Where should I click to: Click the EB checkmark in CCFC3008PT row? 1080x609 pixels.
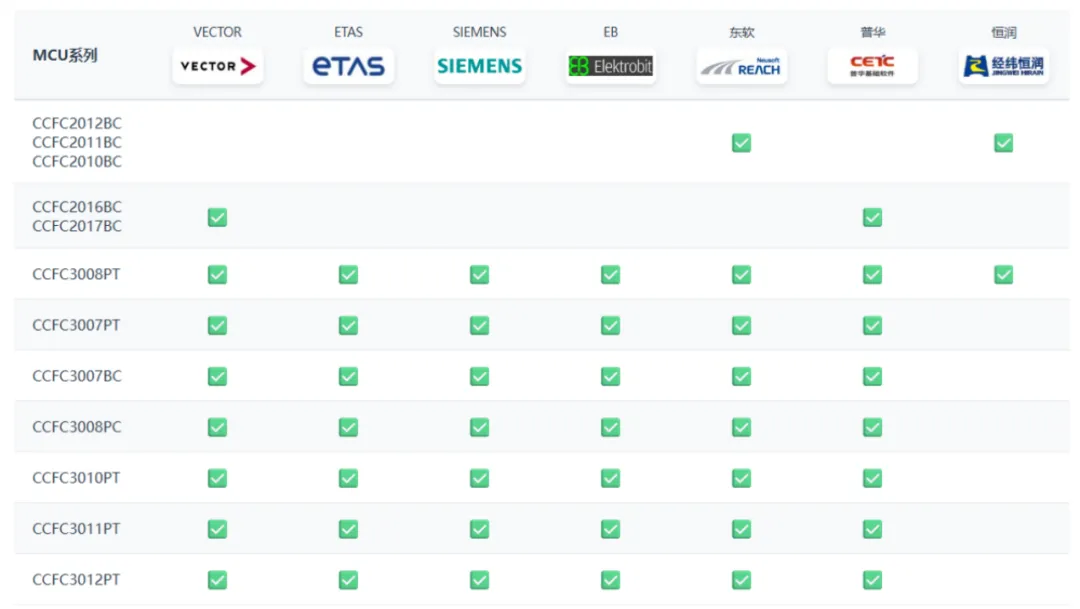click(x=610, y=274)
